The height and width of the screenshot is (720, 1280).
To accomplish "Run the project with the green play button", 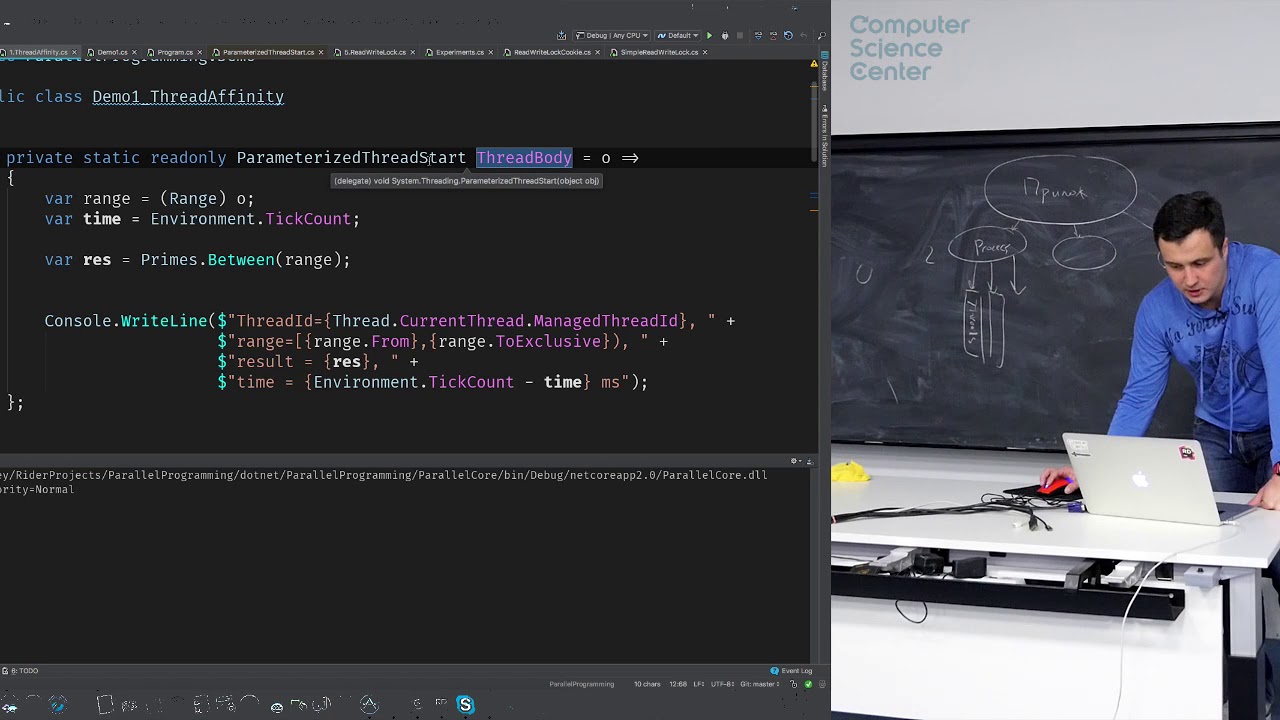I will [x=709, y=36].
